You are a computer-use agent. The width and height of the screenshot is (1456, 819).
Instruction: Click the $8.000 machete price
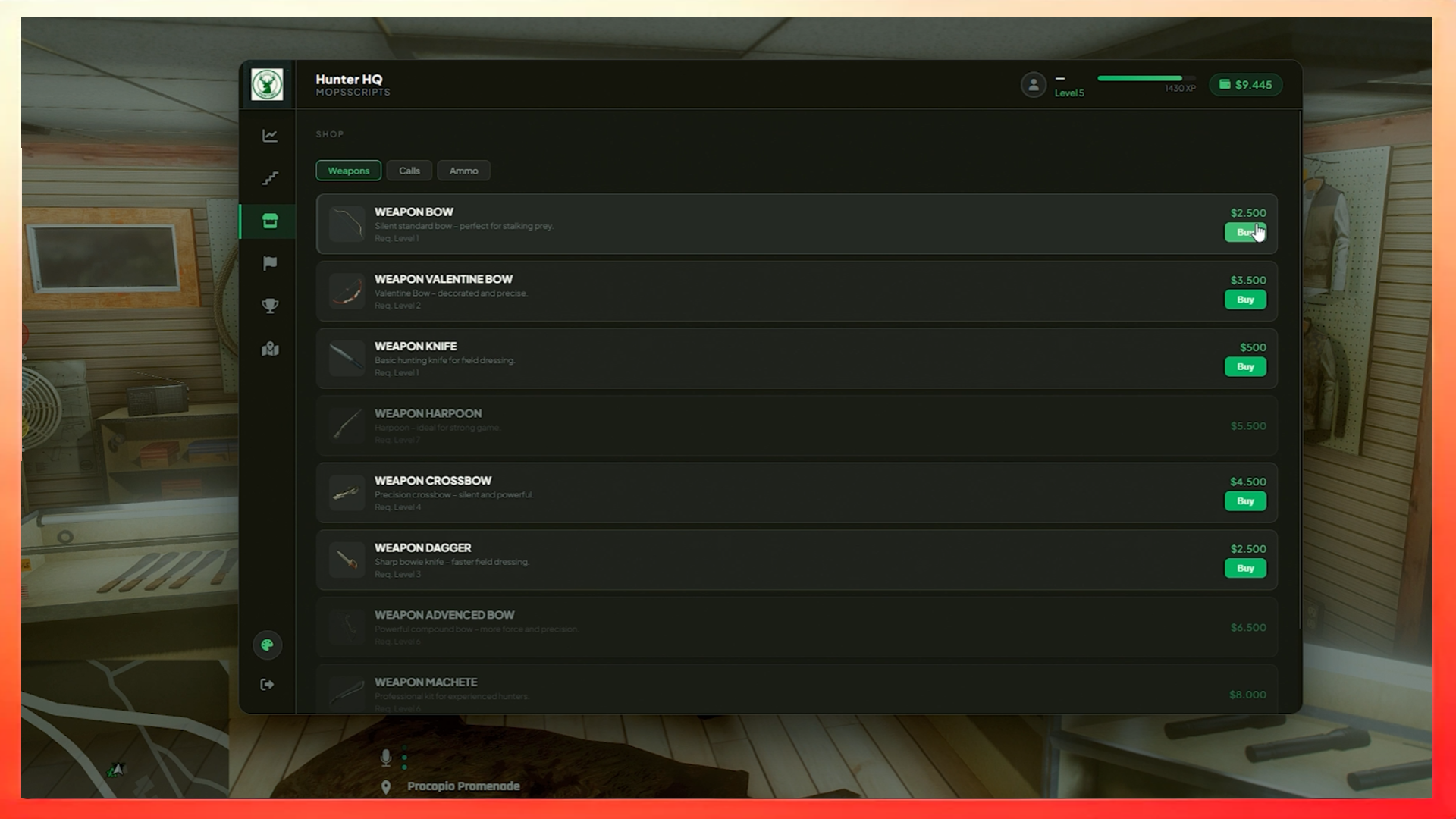point(1247,695)
